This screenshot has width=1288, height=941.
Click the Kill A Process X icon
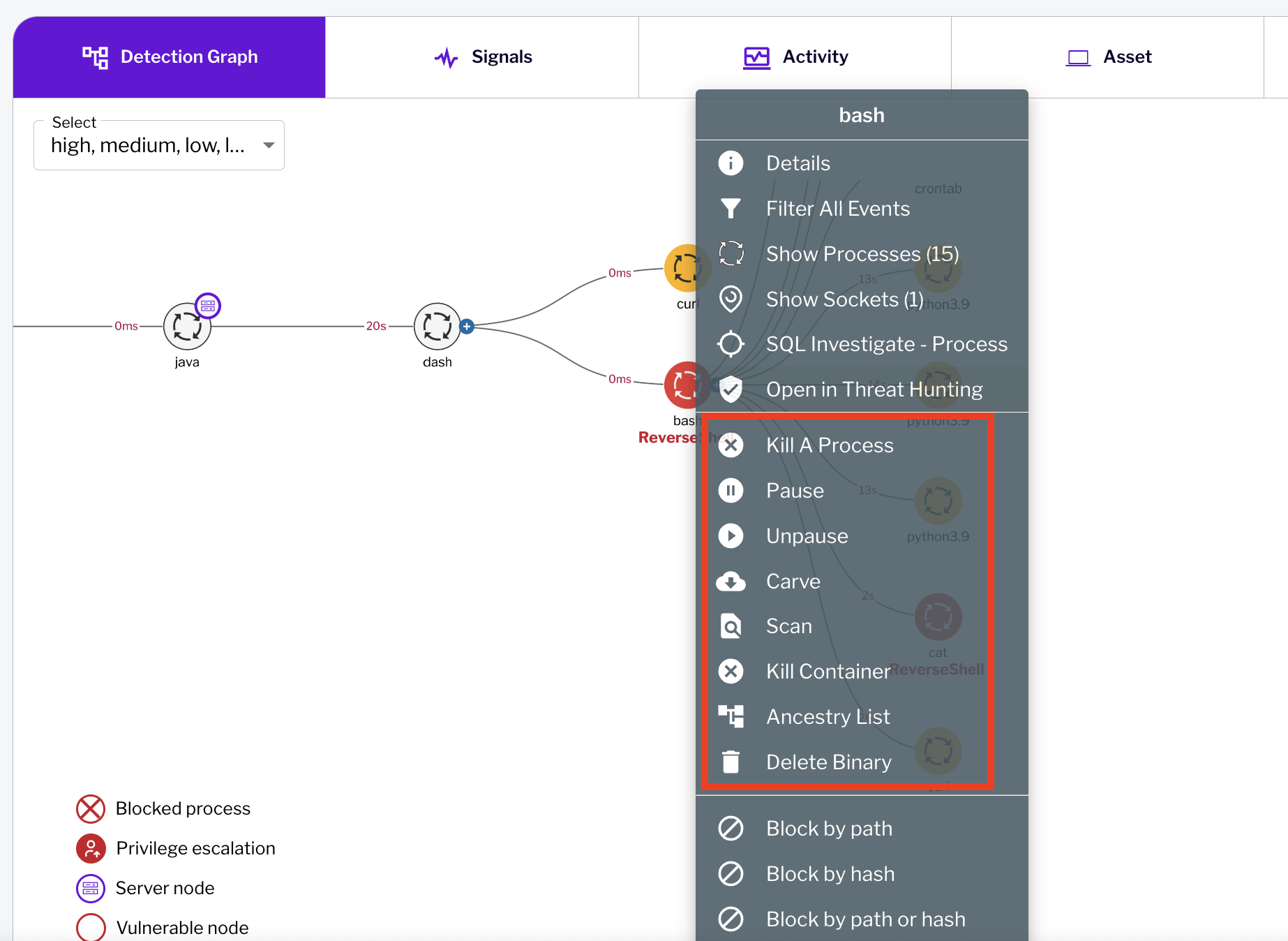[x=731, y=445]
